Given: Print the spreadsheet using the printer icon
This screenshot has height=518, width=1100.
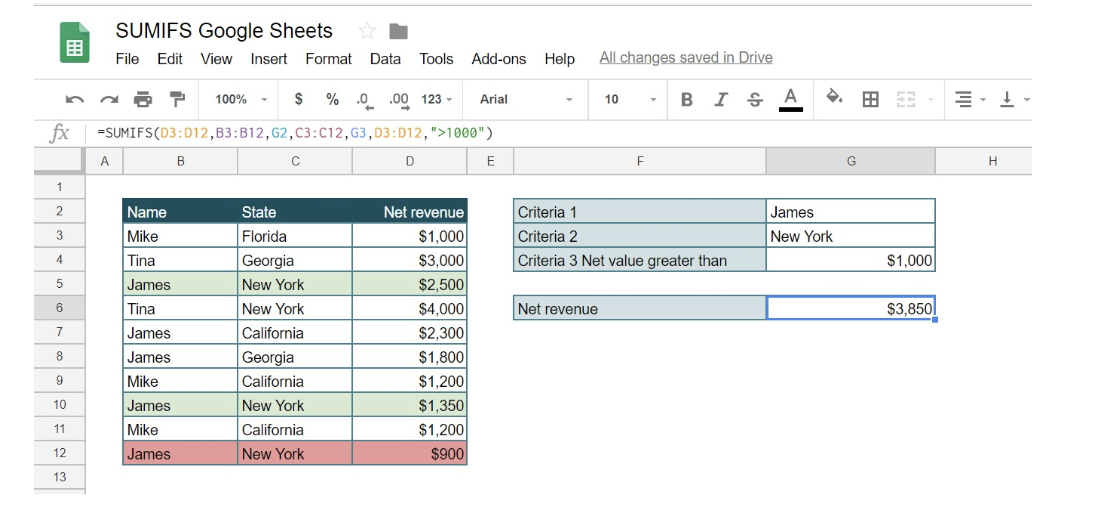Looking at the screenshot, I should [x=143, y=99].
